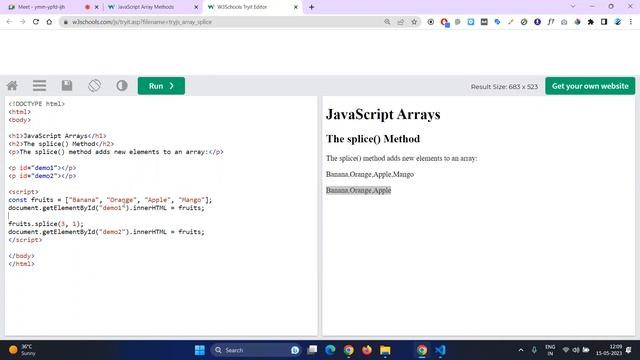This screenshot has width=640, height=360.
Task: Switch to the JavaScript Array Methods tab
Action: (x=146, y=7)
